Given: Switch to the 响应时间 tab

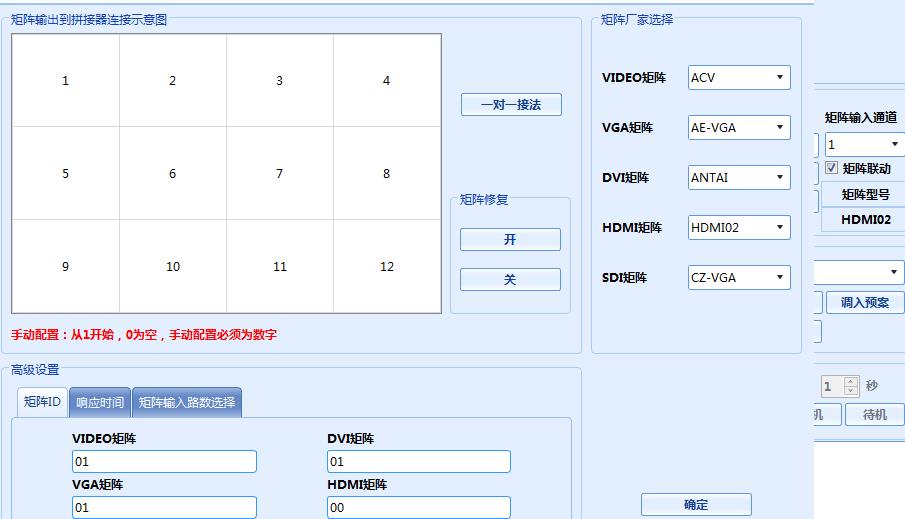Looking at the screenshot, I should tap(100, 403).
